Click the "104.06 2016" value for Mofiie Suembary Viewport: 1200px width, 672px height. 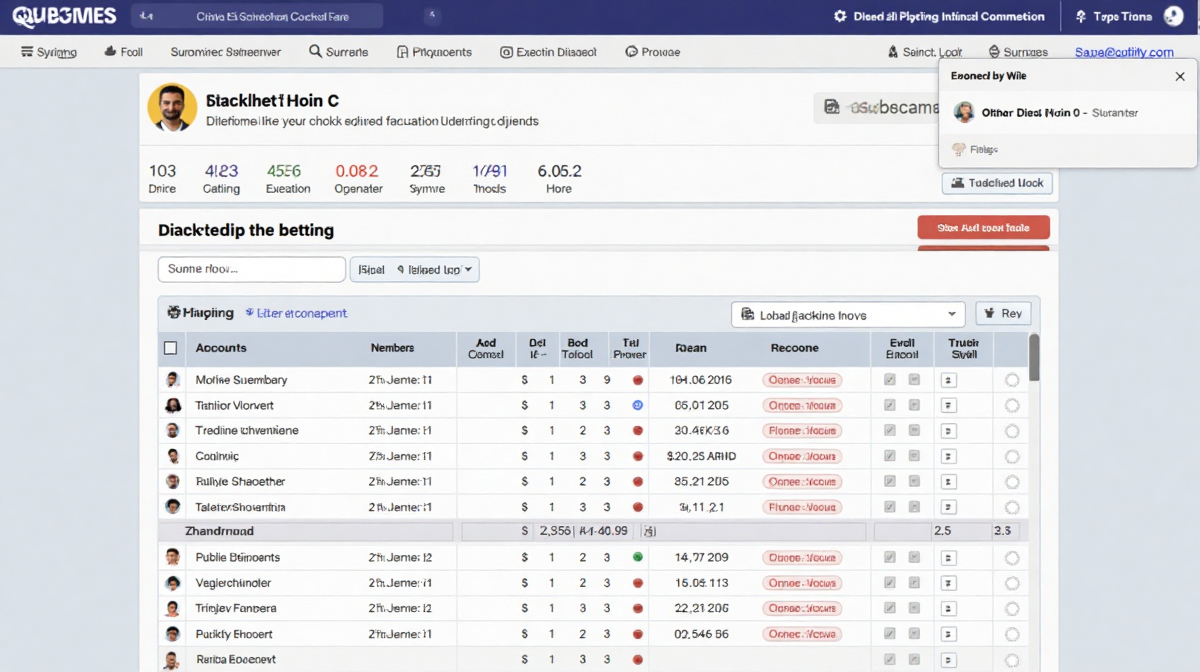point(700,380)
